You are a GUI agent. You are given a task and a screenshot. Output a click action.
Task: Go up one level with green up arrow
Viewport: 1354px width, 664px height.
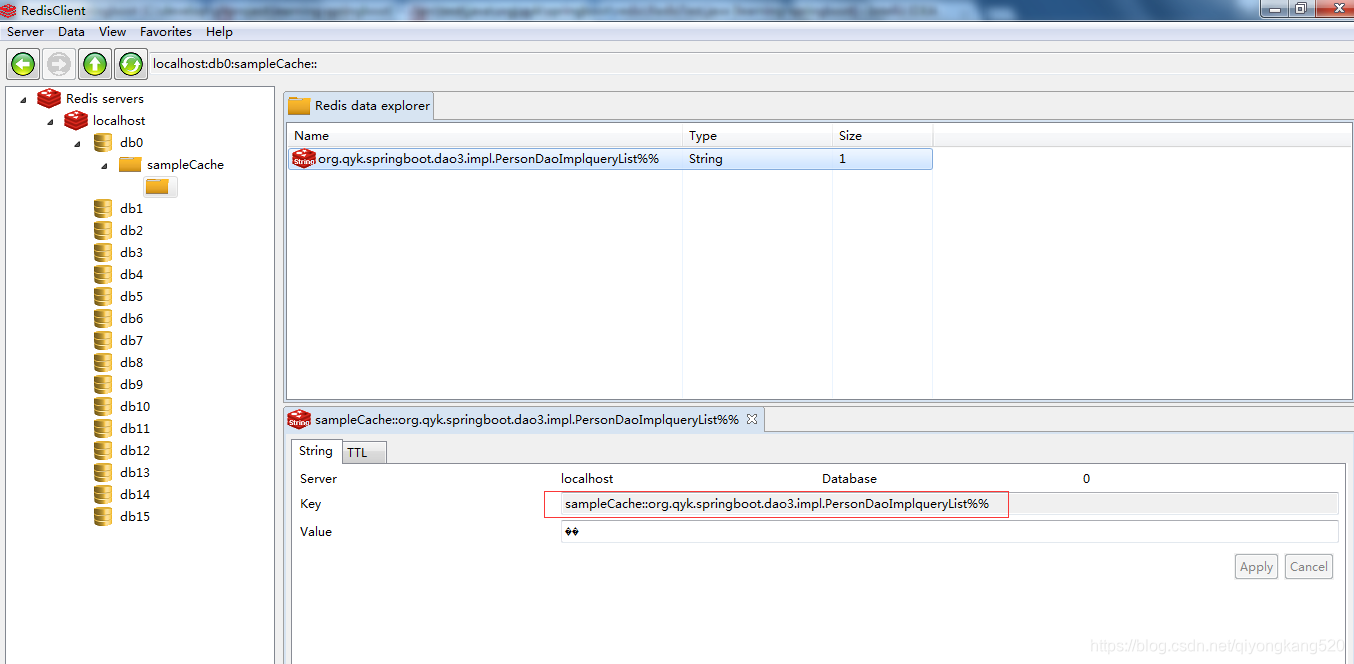[95, 64]
